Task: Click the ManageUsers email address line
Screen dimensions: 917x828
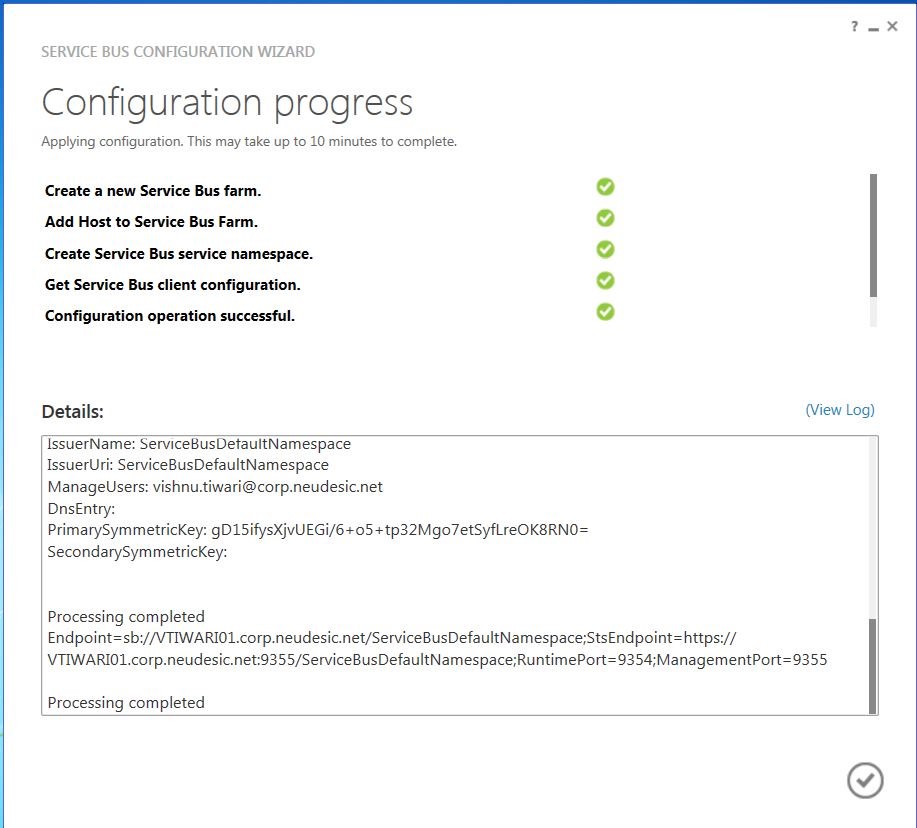Action: tap(215, 487)
